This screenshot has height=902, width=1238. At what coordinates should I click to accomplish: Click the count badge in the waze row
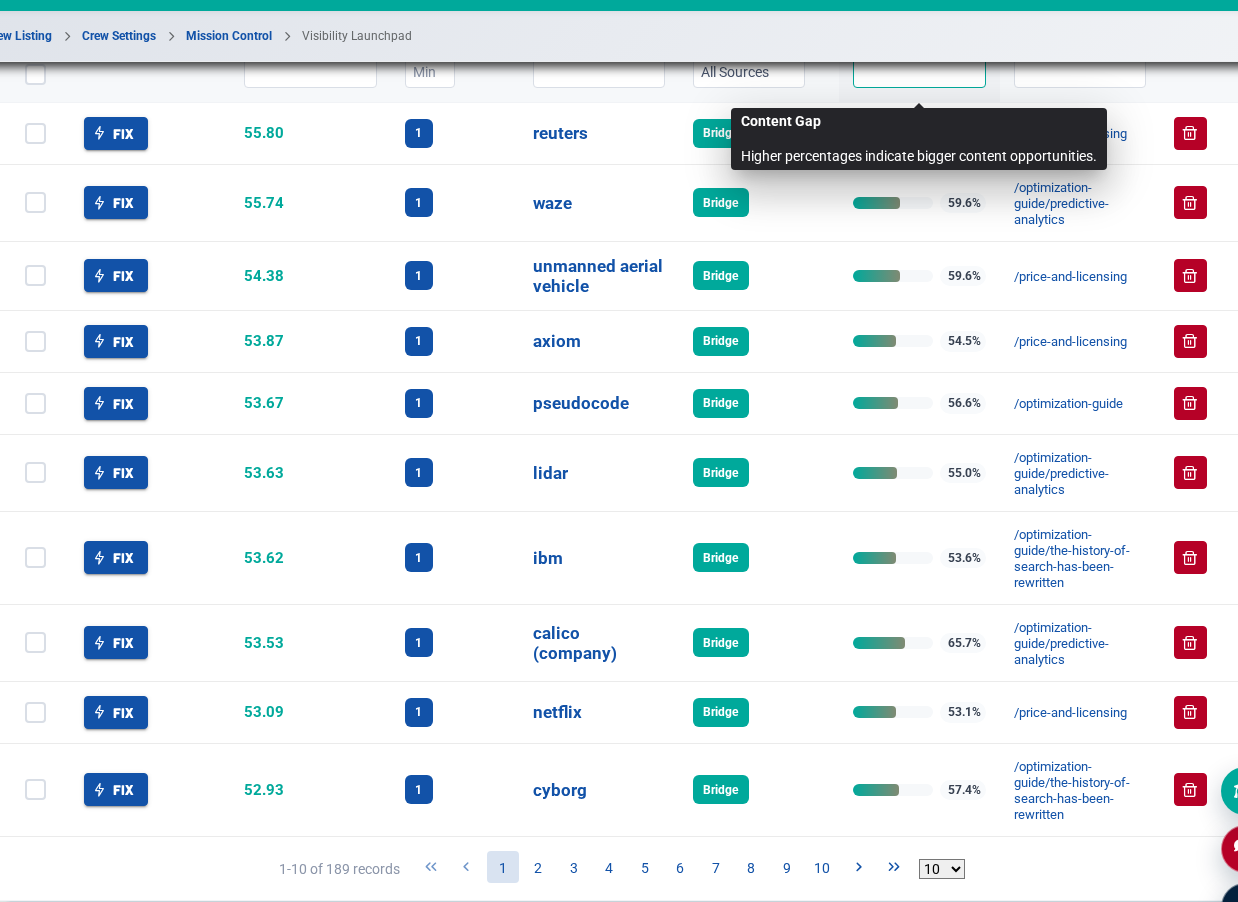tap(419, 203)
